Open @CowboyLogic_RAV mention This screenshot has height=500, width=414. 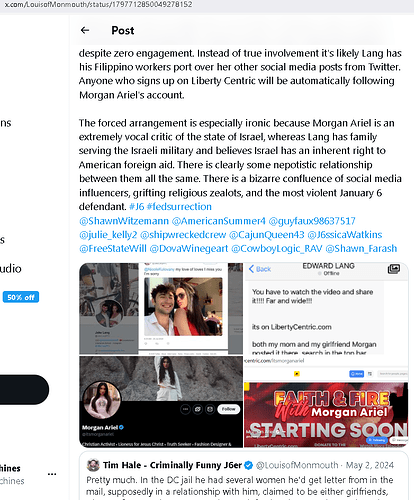(277, 249)
